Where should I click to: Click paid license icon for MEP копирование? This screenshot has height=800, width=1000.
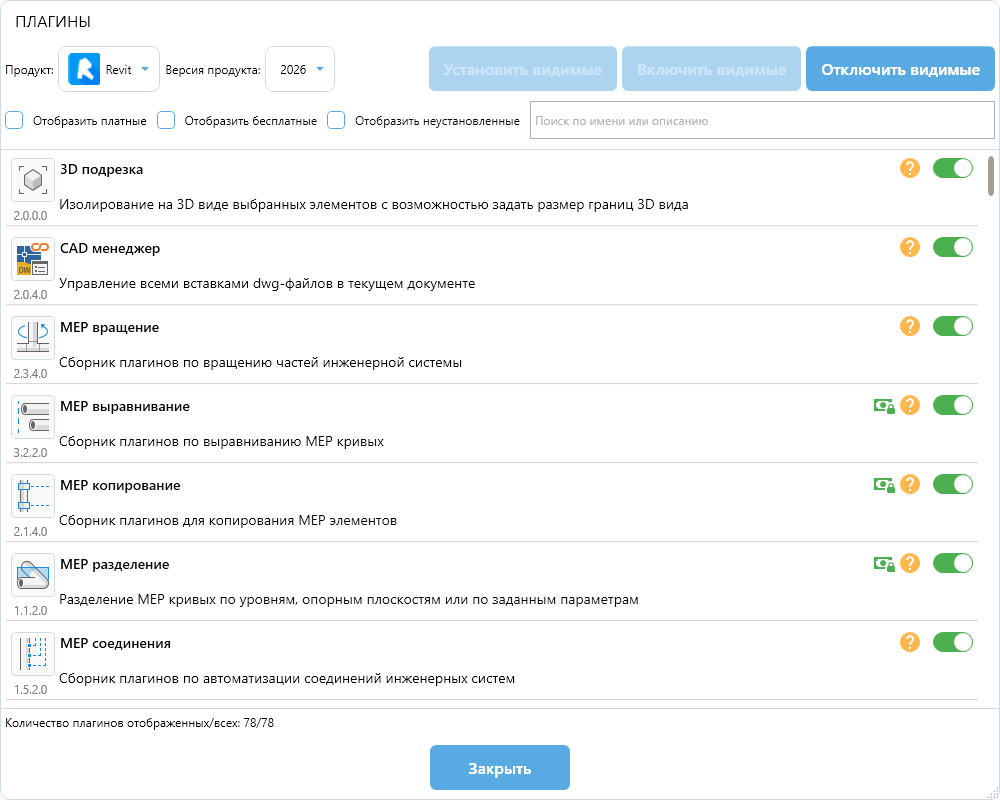883,484
